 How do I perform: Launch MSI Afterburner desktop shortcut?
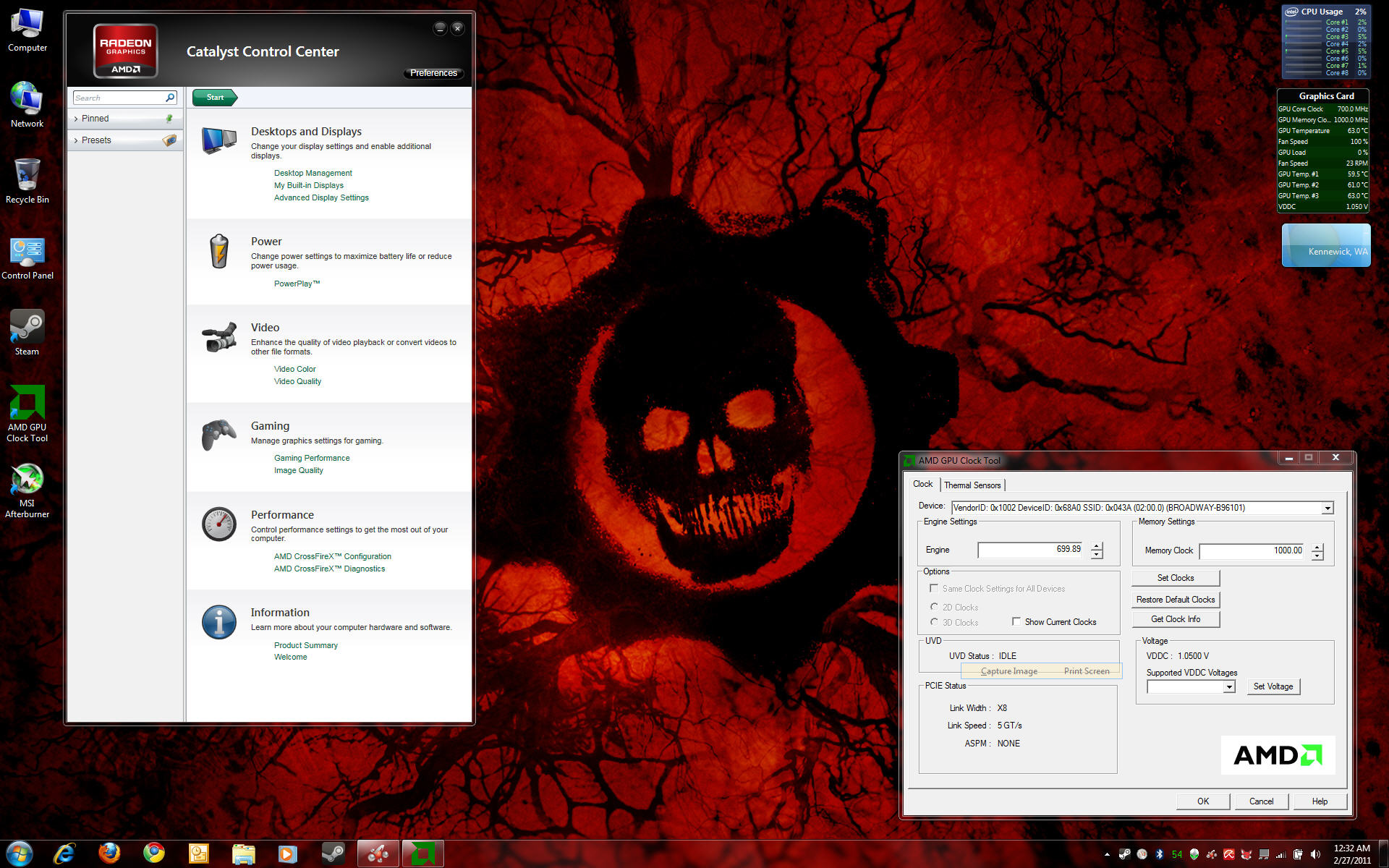27,490
